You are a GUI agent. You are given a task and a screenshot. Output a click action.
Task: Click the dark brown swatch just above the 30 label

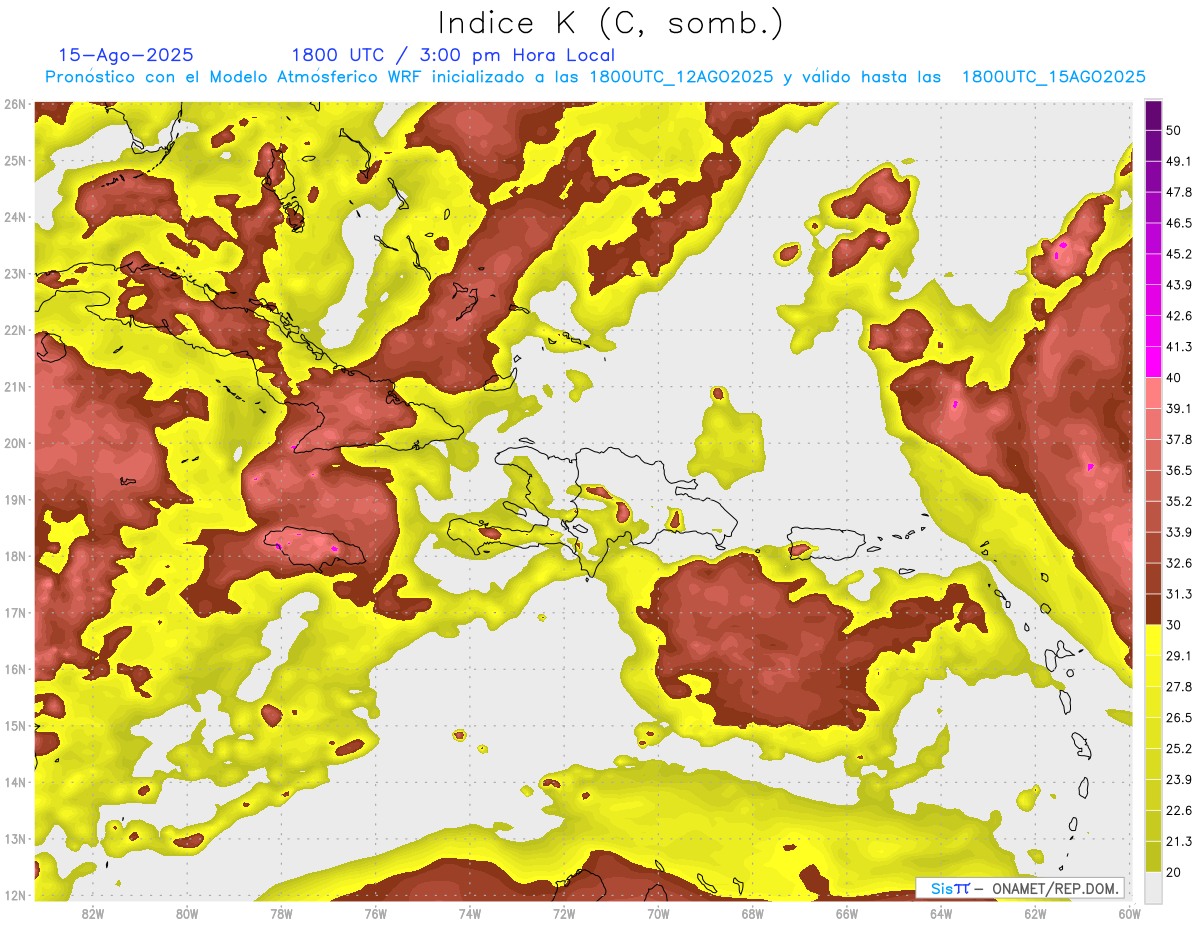point(1153,609)
